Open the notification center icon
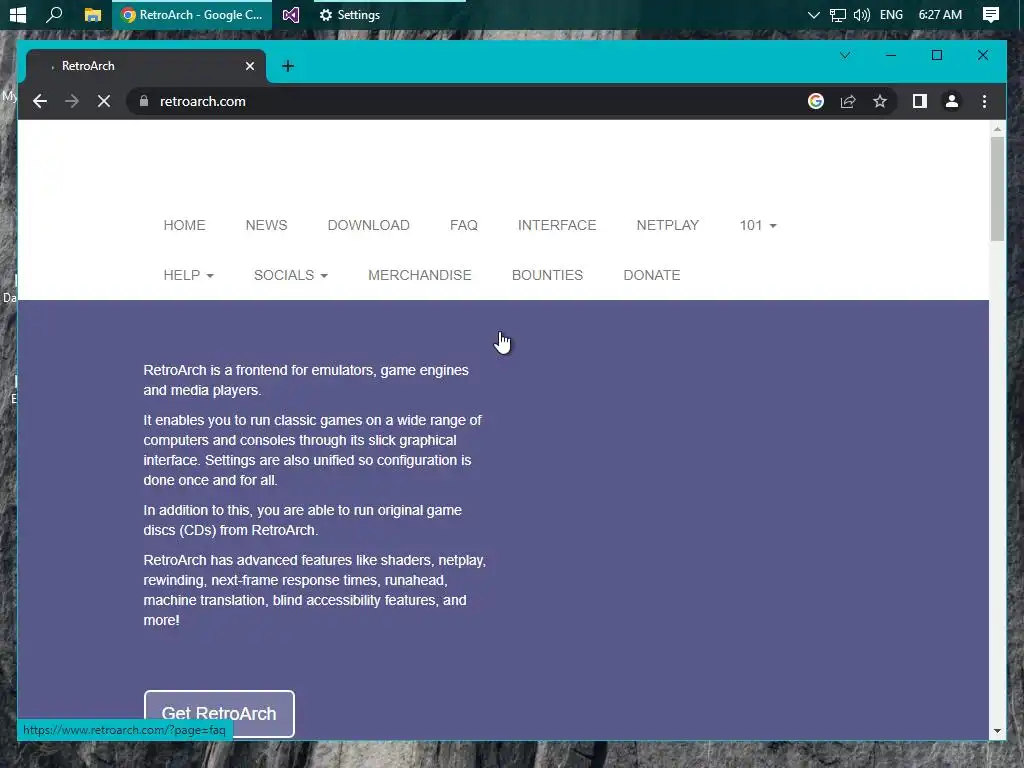 tap(991, 14)
